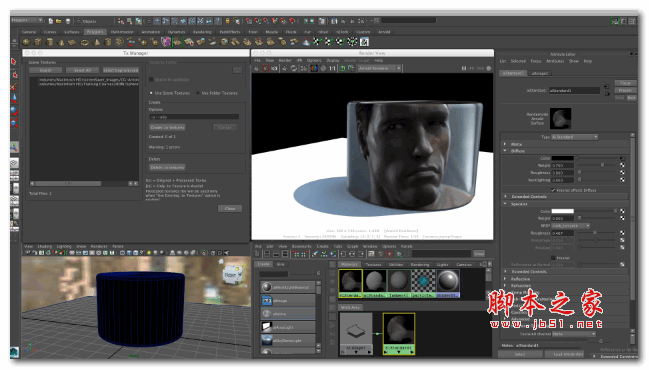649x370 pixels.
Task: Select the Use Scene Textures radio button
Action: (x=151, y=93)
